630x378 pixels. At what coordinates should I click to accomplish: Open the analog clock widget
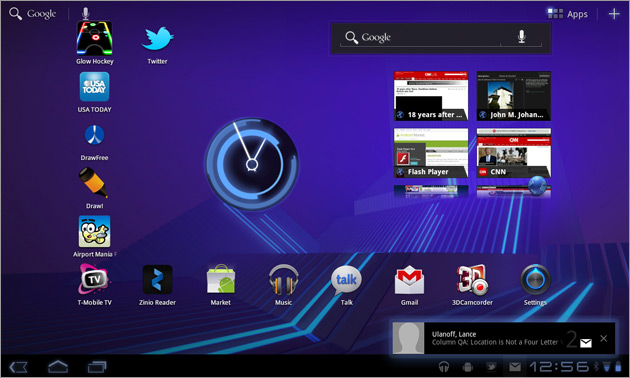[x=252, y=163]
